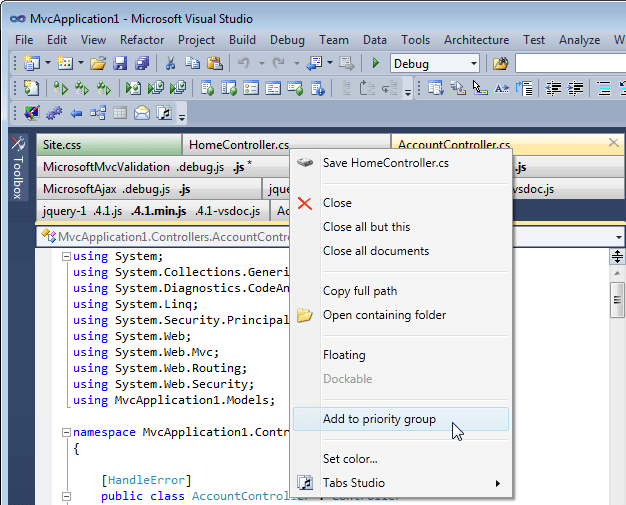Switch to the Site.css tab

pos(109,145)
